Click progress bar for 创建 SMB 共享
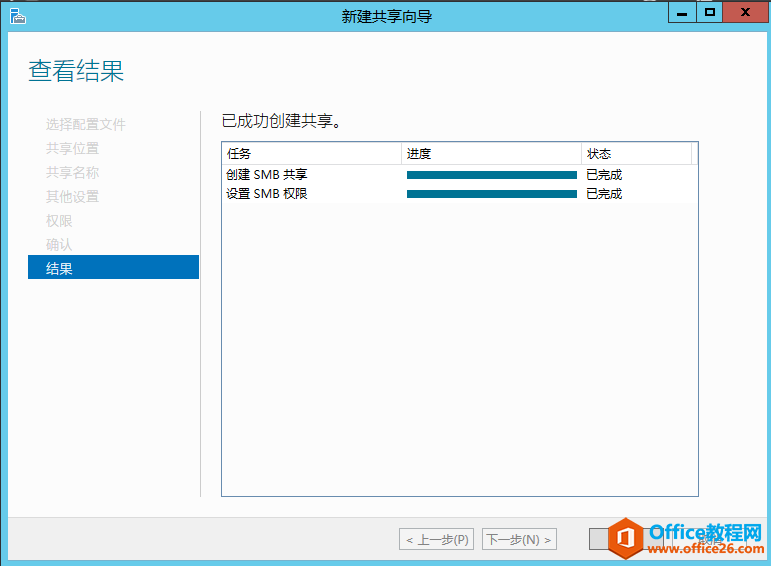 click(492, 175)
